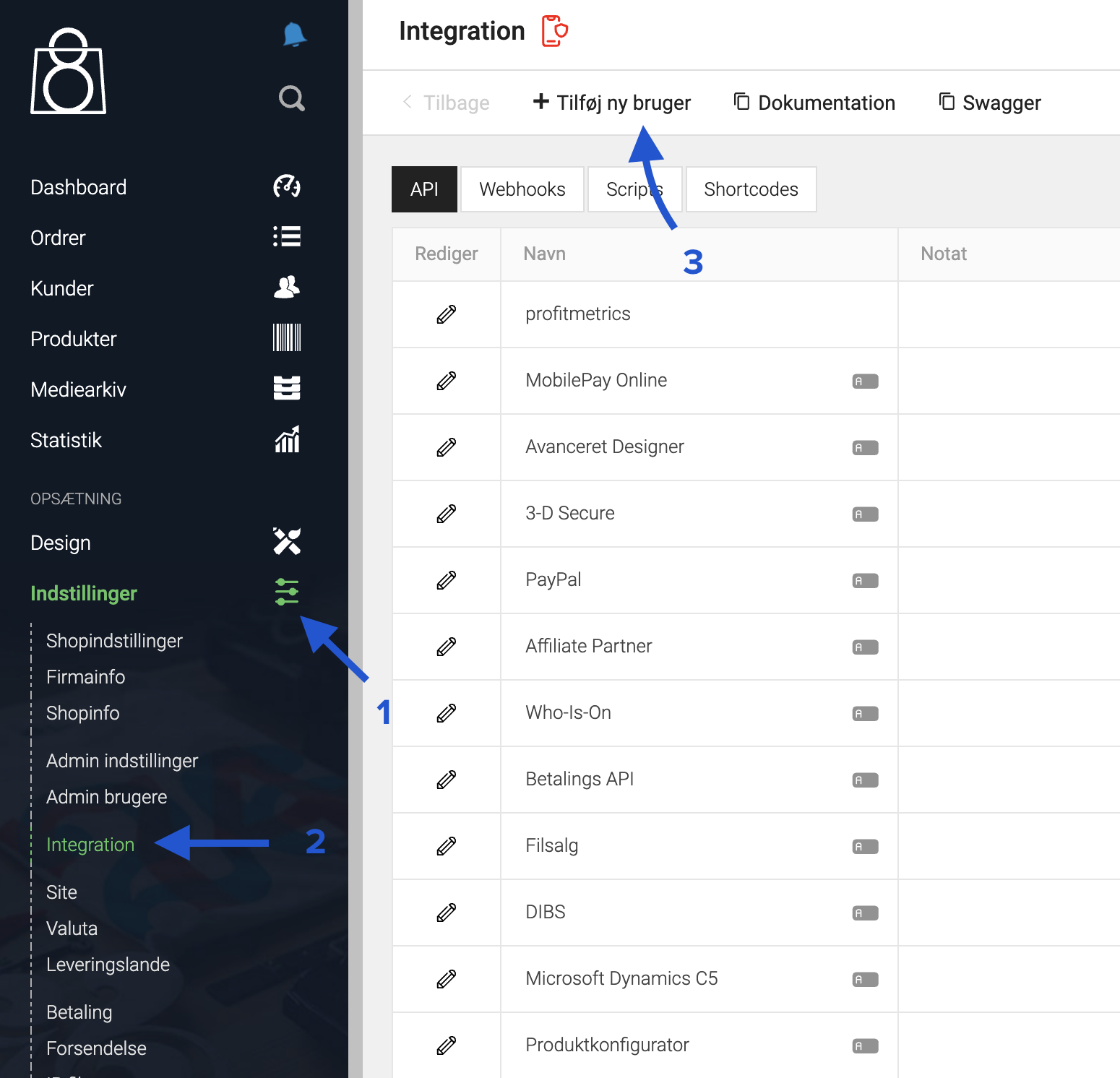
Task: Open Firmainfo submenu item
Action: [85, 677]
